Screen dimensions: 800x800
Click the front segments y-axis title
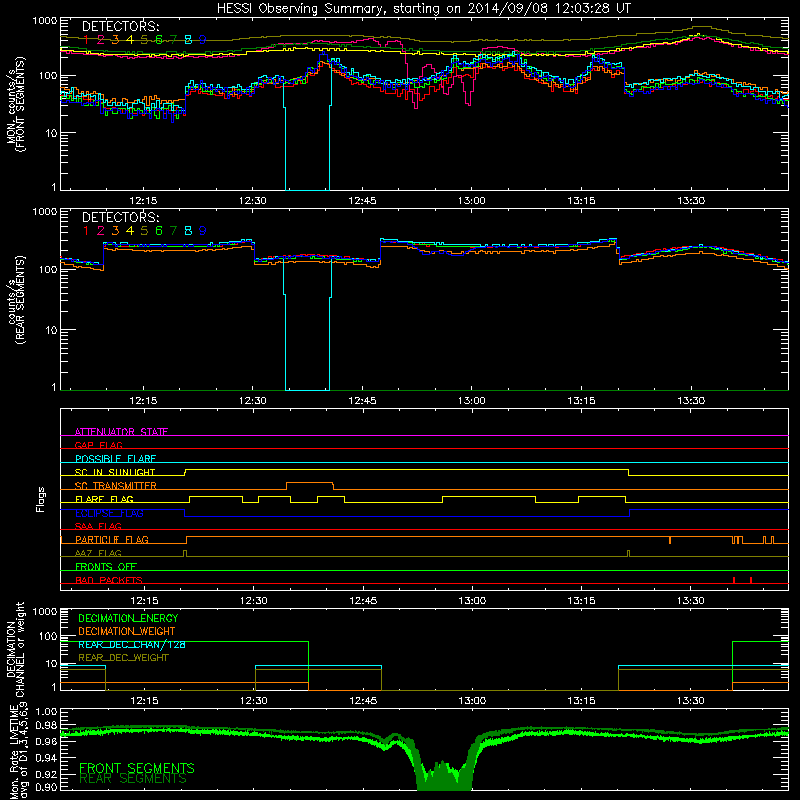click(x=15, y=104)
